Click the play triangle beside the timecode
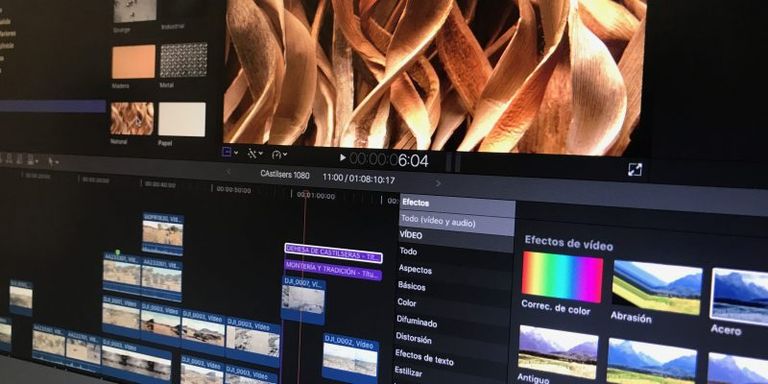Screen dimensions: 768x384 pos(342,158)
